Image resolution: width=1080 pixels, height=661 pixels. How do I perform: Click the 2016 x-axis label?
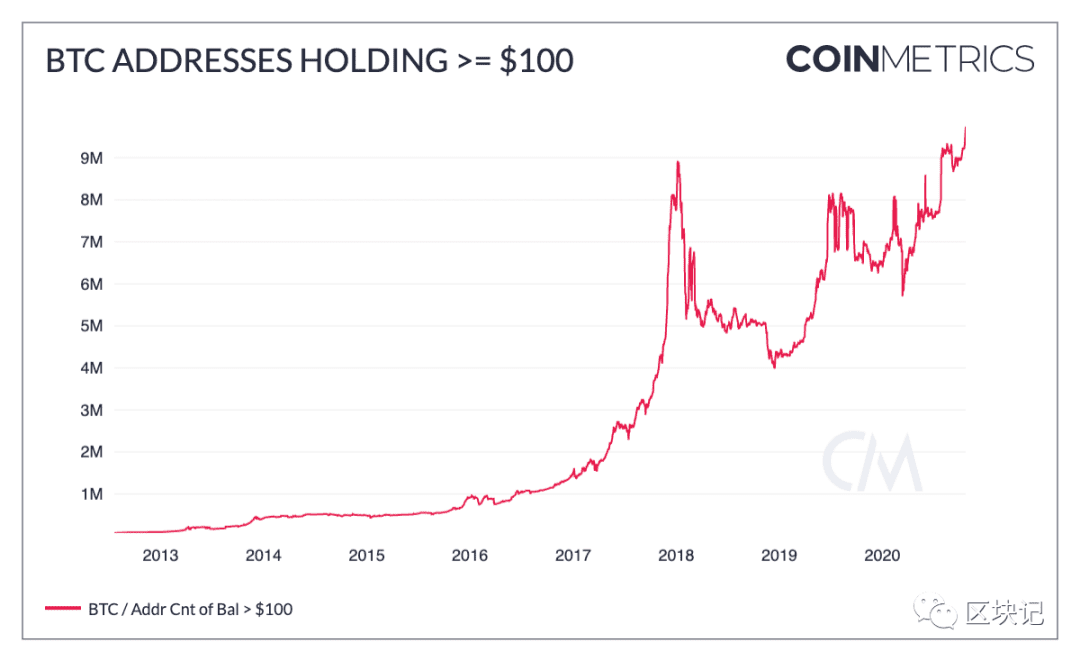pos(470,556)
